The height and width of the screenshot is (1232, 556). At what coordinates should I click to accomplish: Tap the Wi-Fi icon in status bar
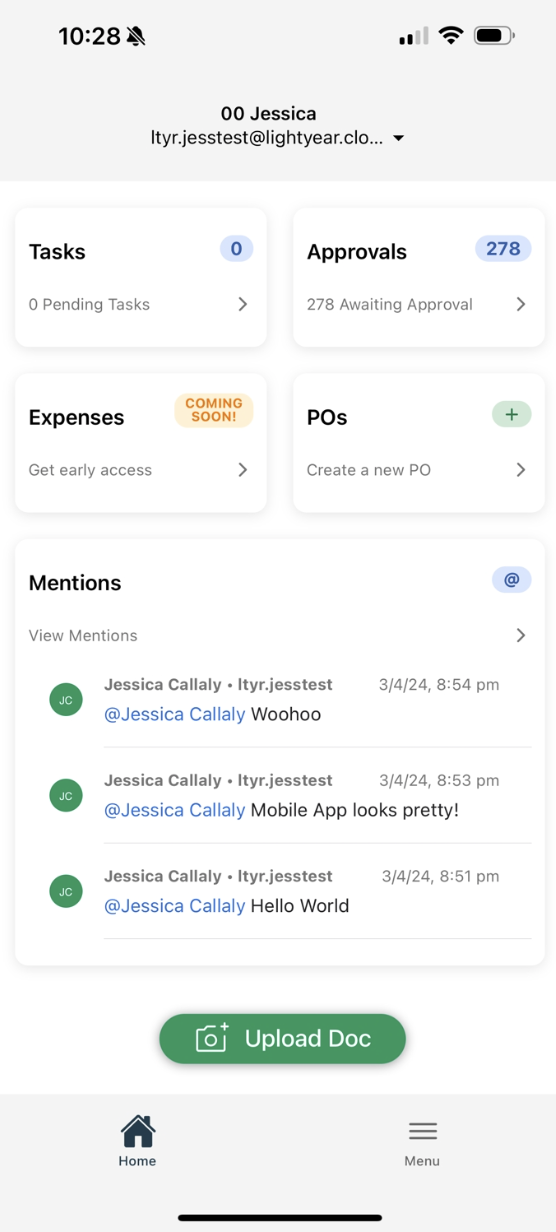tap(451, 36)
